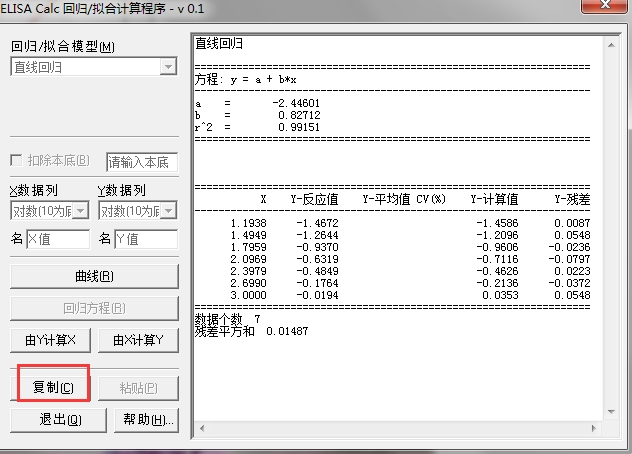Click the 请输入本底 input field
Viewport: 632px width, 454px height.
tap(141, 162)
